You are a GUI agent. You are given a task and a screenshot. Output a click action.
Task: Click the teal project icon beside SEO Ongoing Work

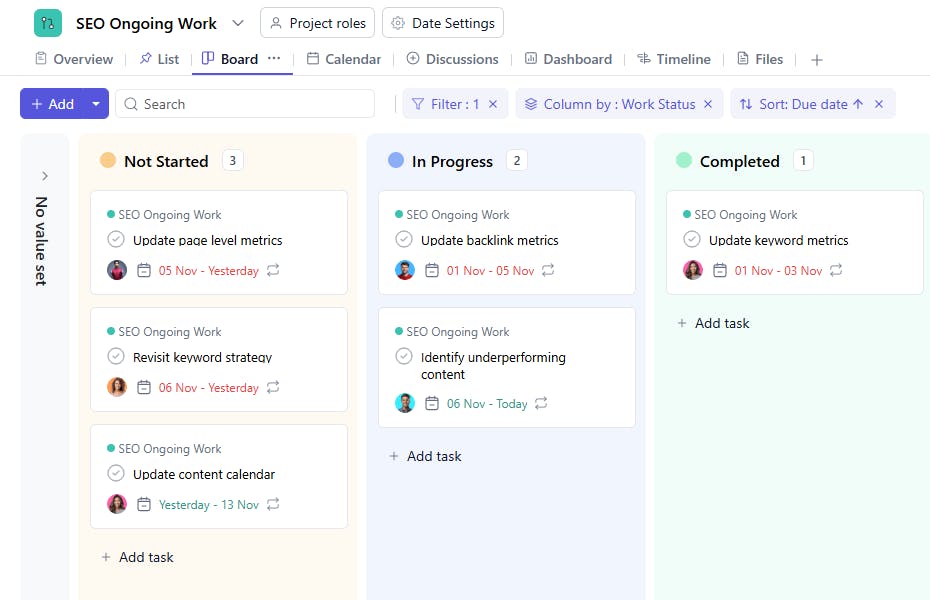[x=47, y=22]
